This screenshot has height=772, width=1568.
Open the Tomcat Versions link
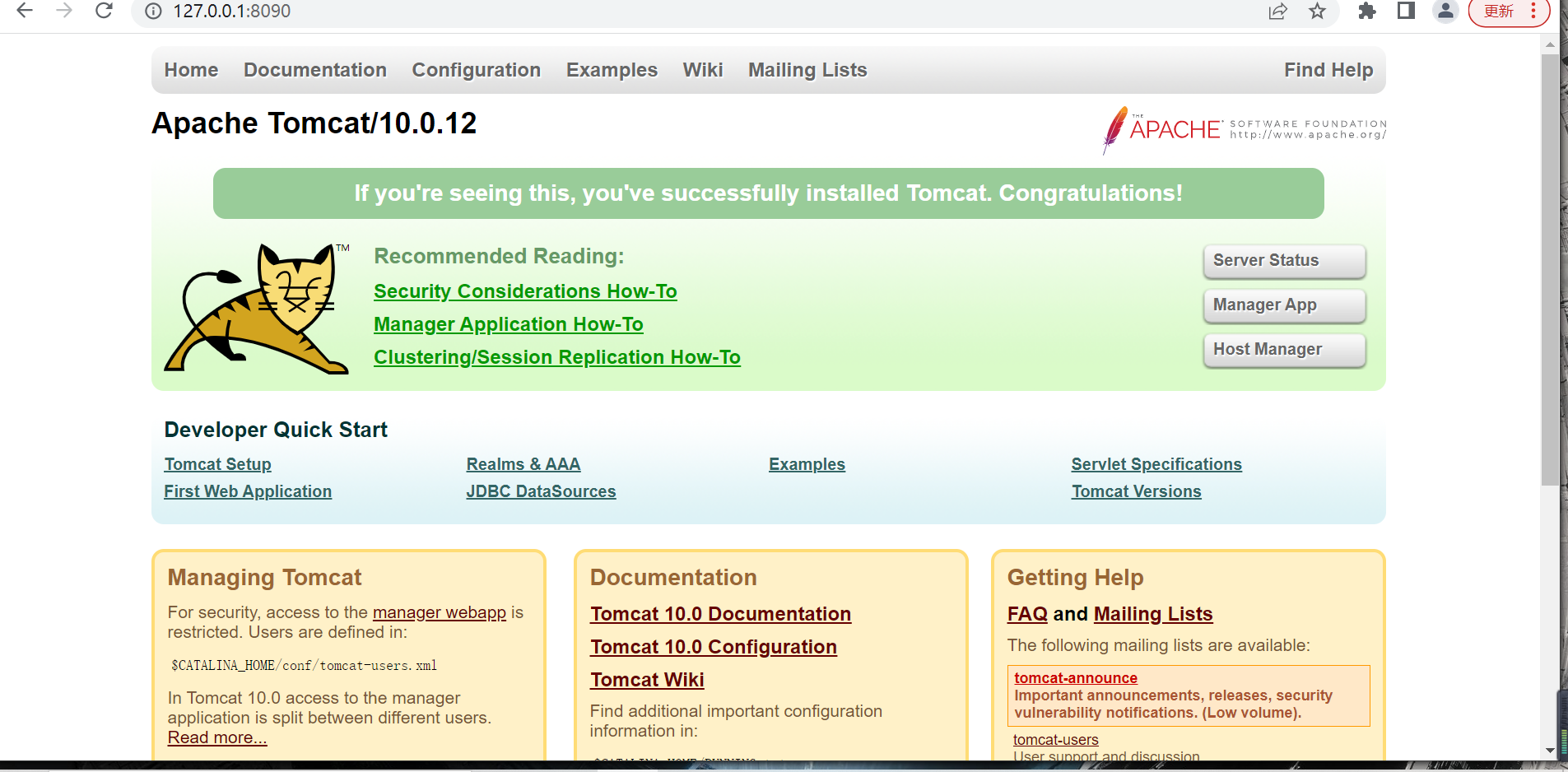point(1136,491)
